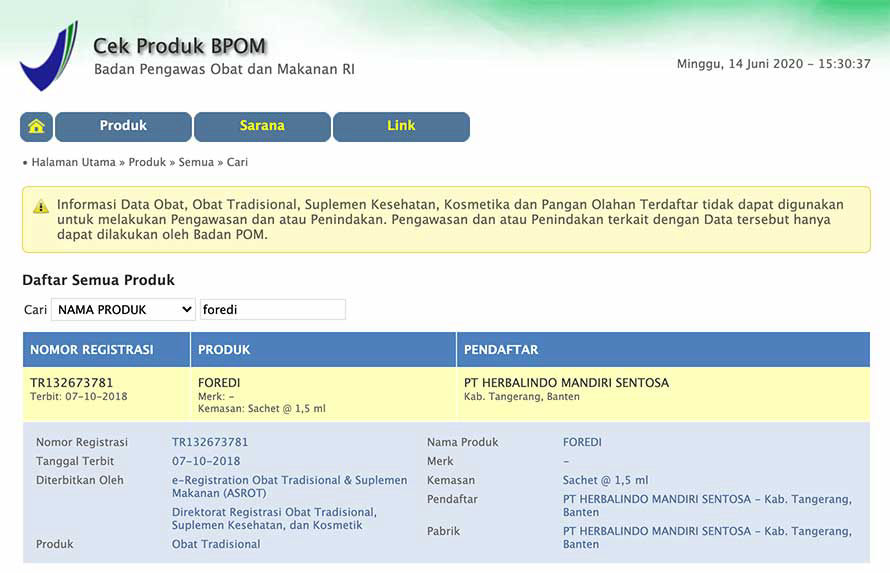Click the yellow warning triangle icon
This screenshot has width=890, height=573.
click(x=41, y=206)
